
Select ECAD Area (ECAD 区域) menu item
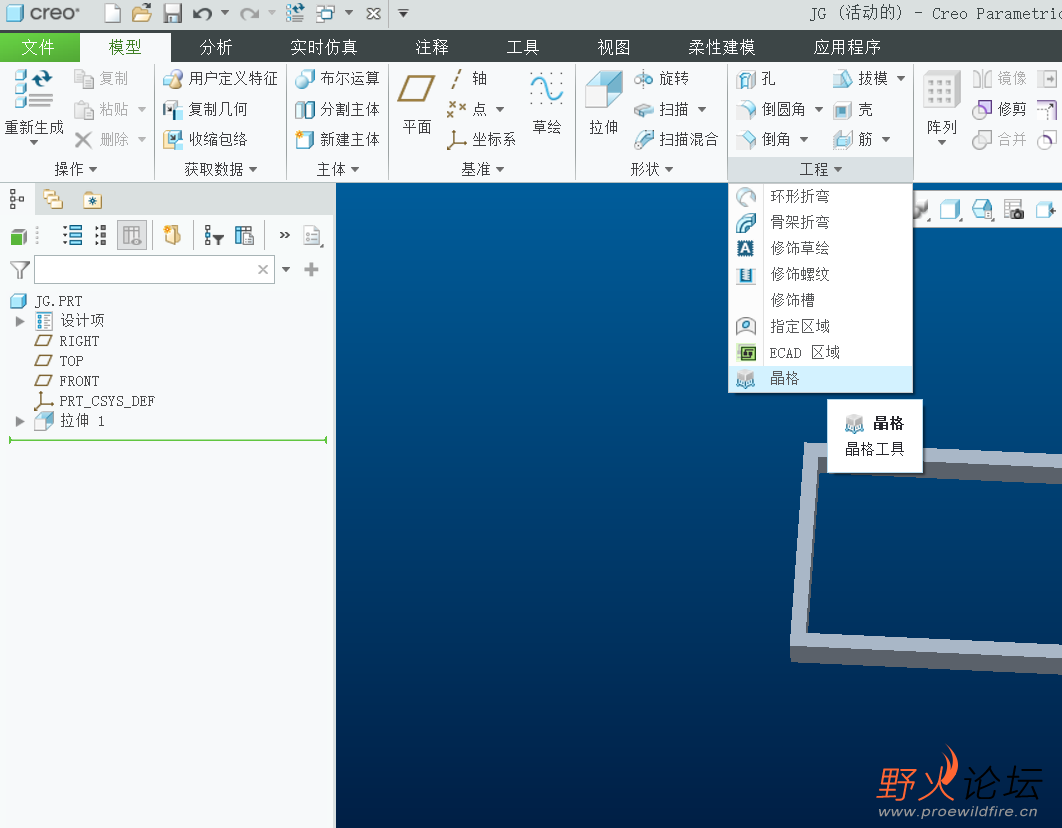click(820, 353)
